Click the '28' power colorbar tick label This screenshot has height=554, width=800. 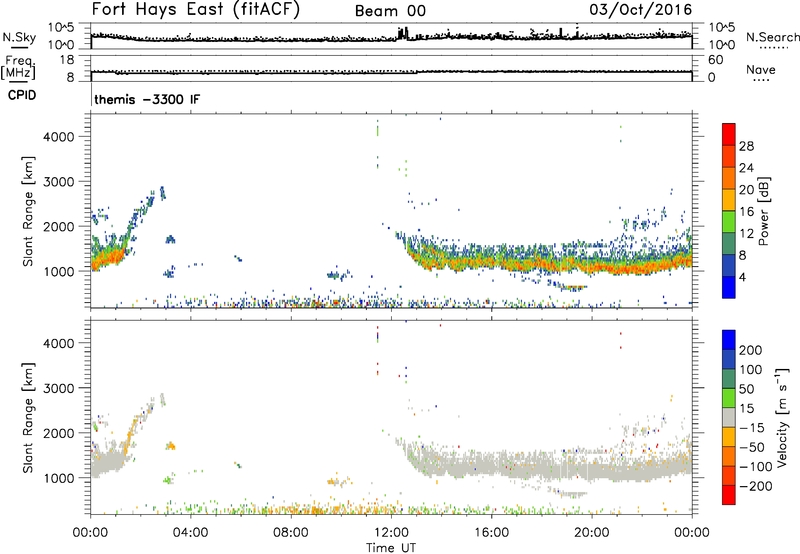point(746,146)
